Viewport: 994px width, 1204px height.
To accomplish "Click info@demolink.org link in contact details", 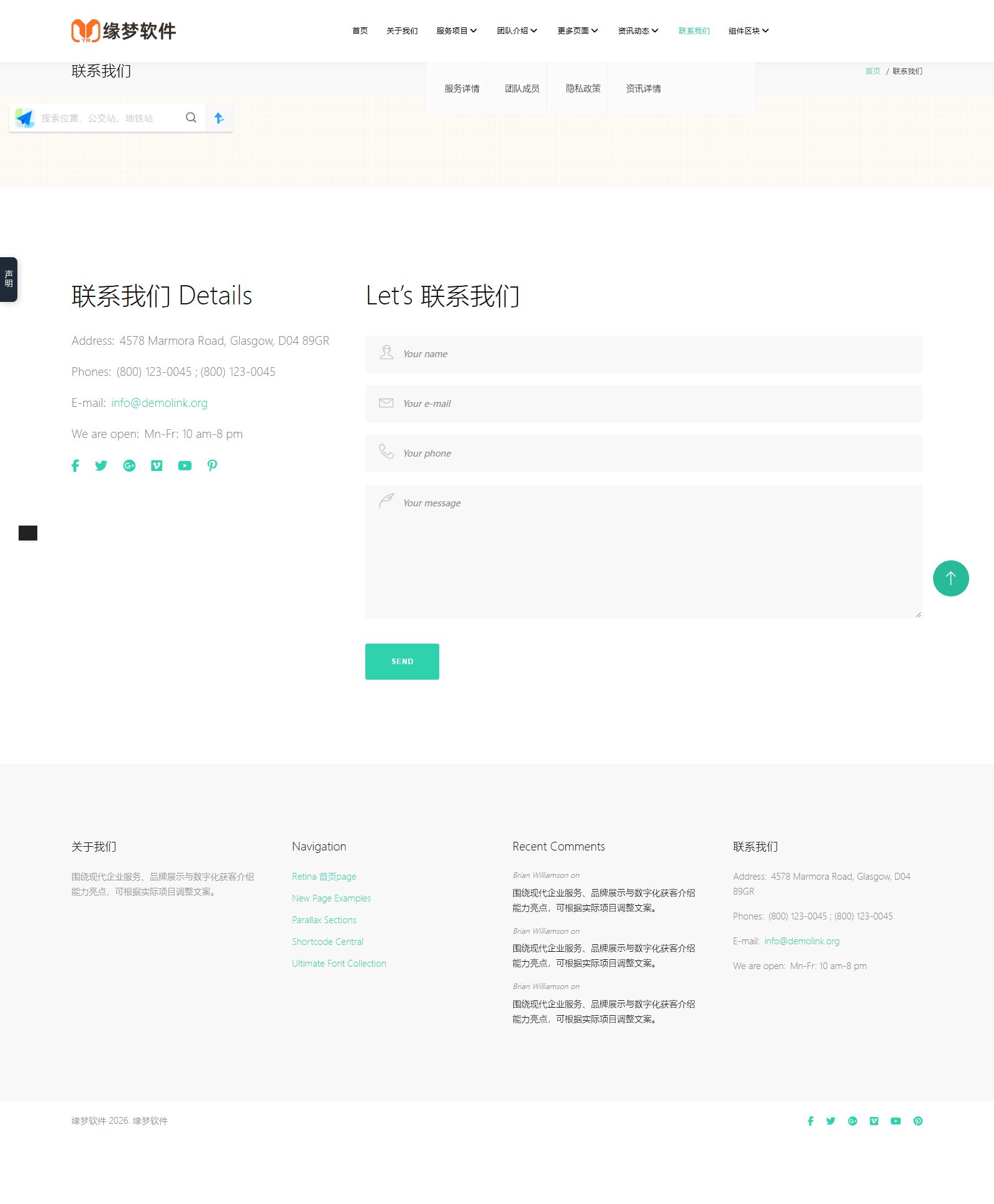I will click(159, 403).
